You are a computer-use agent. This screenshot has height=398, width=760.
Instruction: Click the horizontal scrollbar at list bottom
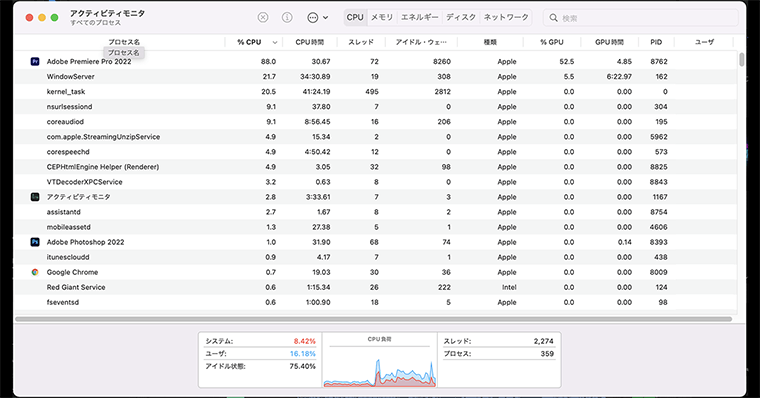(x=374, y=319)
